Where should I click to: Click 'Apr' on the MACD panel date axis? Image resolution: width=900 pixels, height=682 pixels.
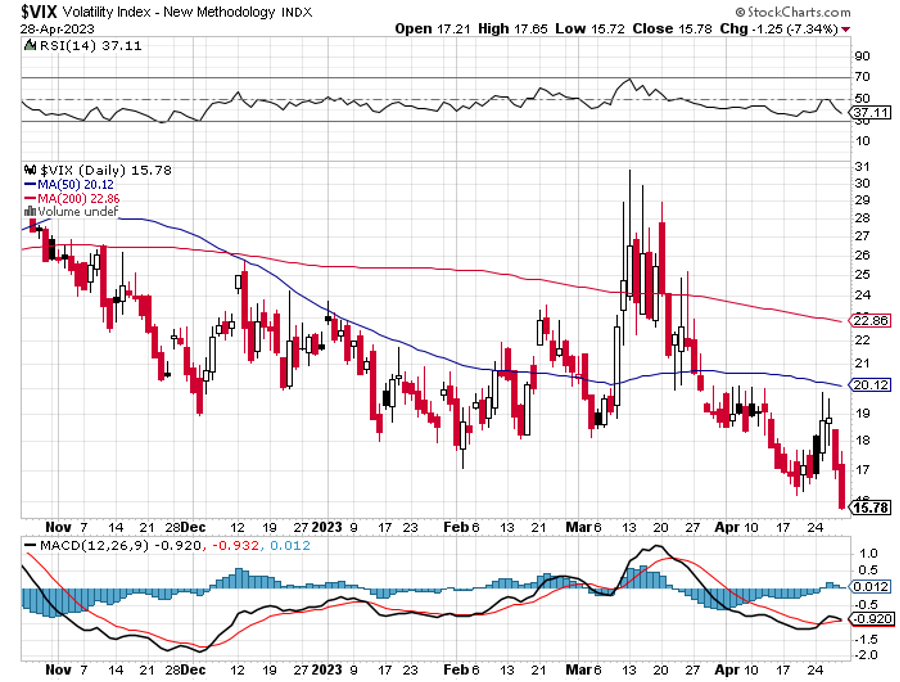coord(726,669)
